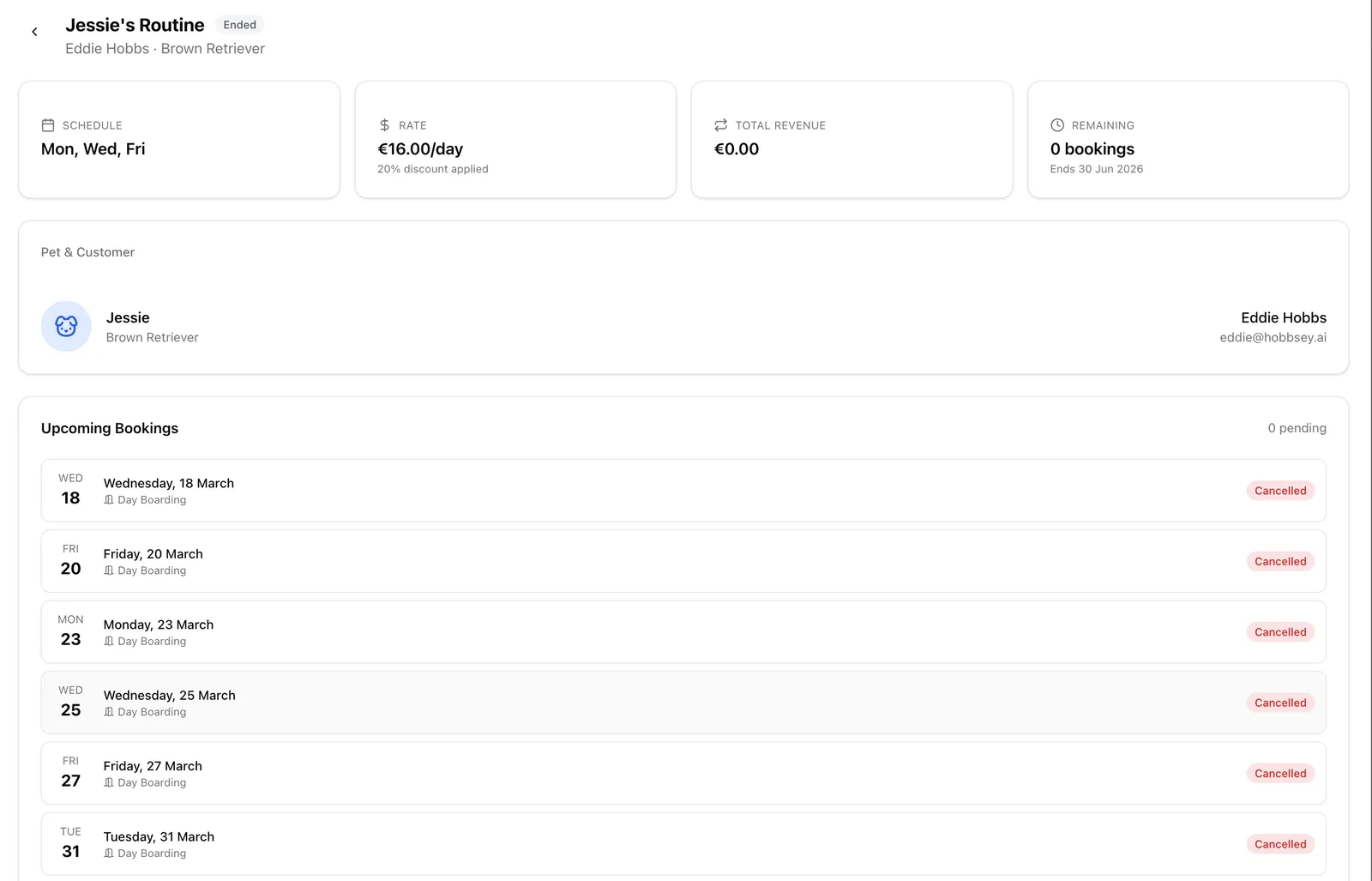This screenshot has height=881, width=1372.
Task: Click eddie@hobbsey.ai email address
Action: coord(1273,337)
